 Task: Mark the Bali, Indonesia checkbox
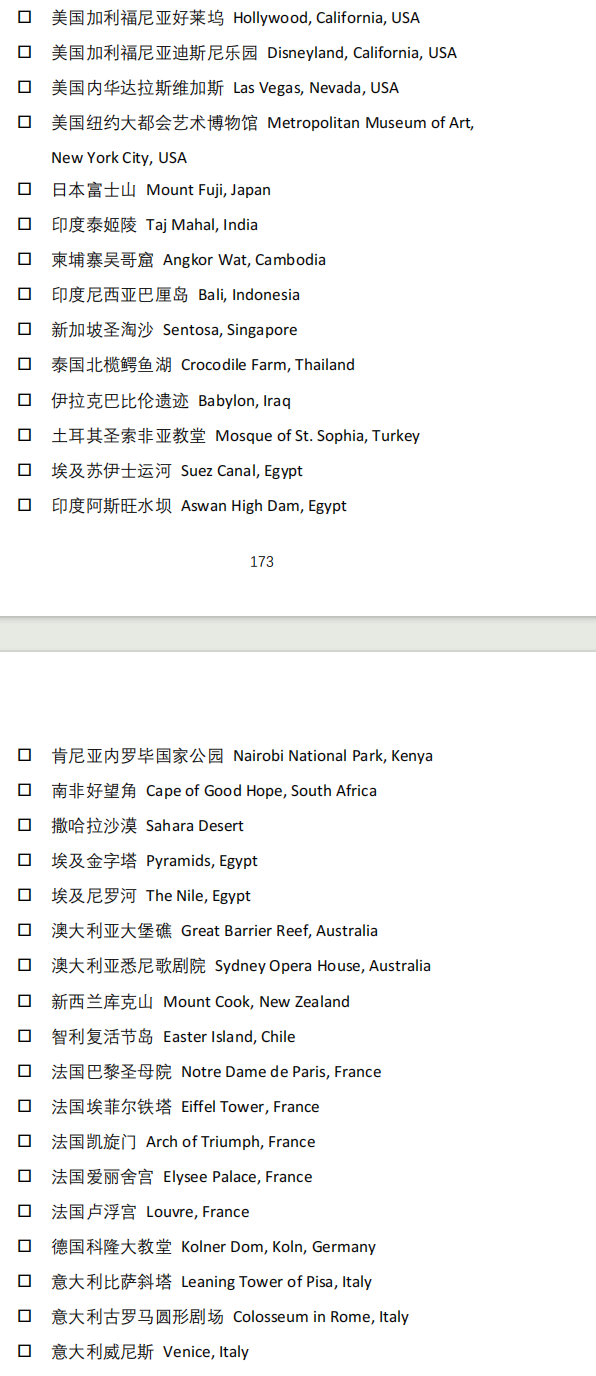coord(24,294)
